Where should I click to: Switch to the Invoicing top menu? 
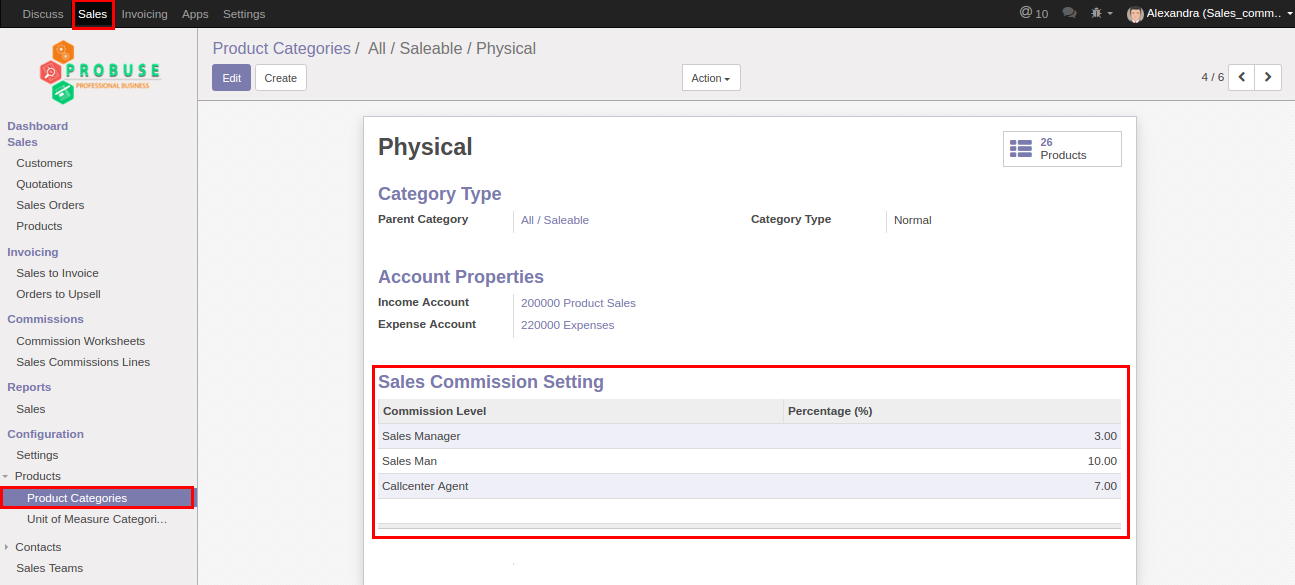coord(144,14)
